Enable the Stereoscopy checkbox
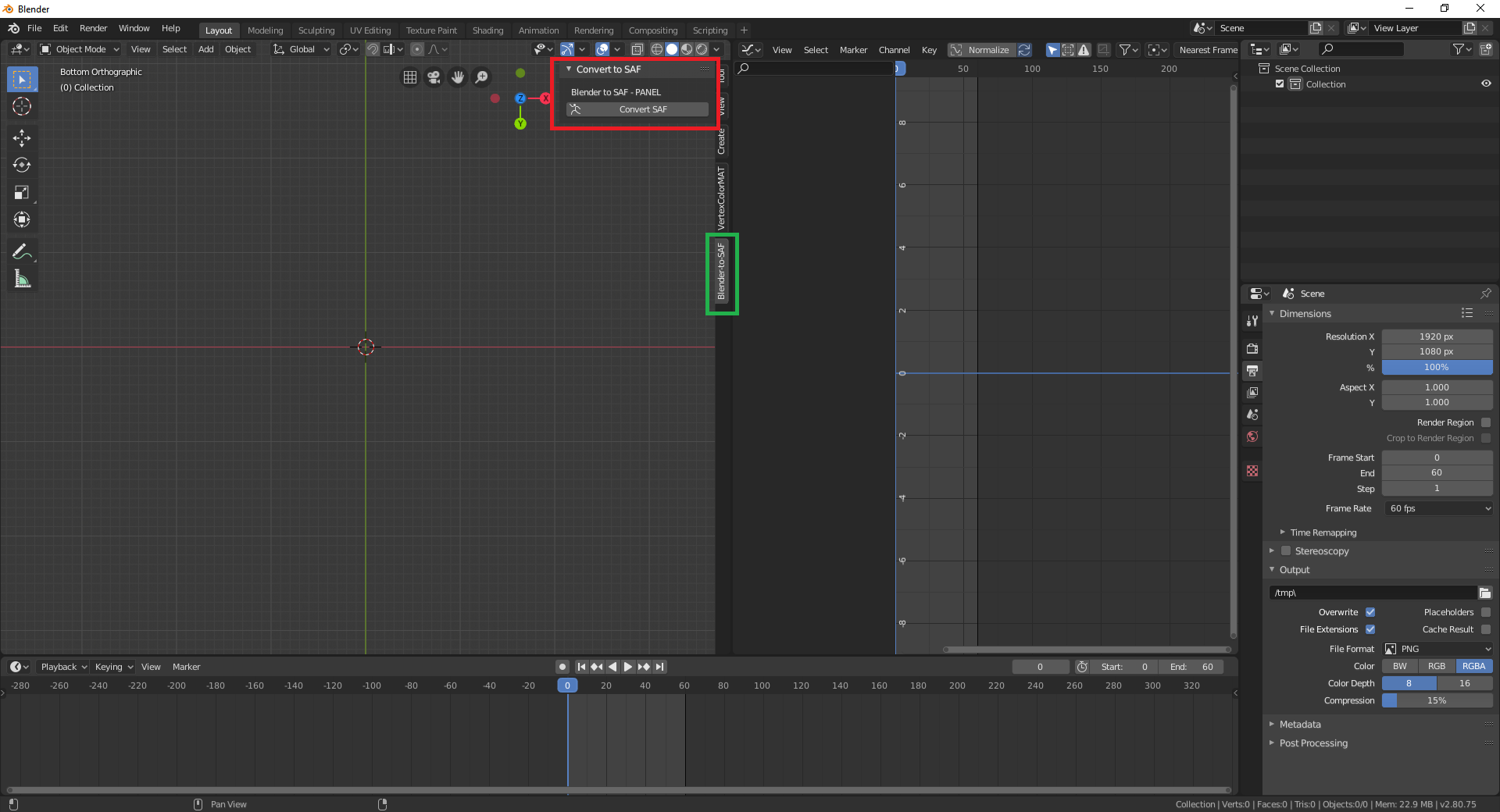Screen dimensions: 1500x812 point(1286,550)
